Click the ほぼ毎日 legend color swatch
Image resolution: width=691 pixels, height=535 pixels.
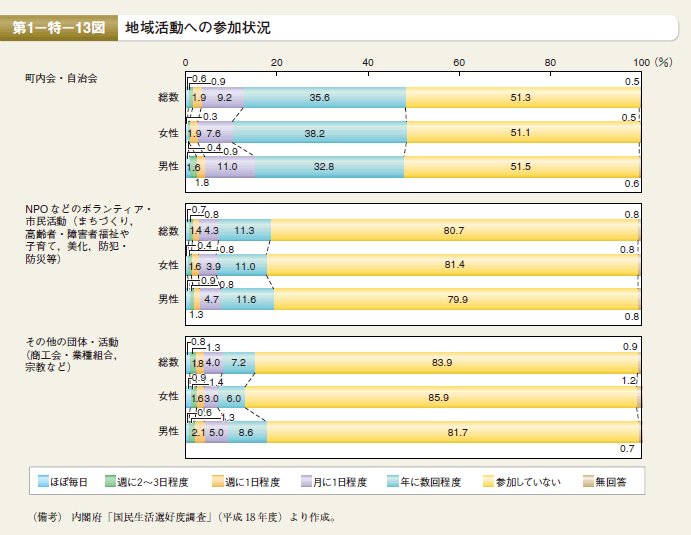coord(44,482)
